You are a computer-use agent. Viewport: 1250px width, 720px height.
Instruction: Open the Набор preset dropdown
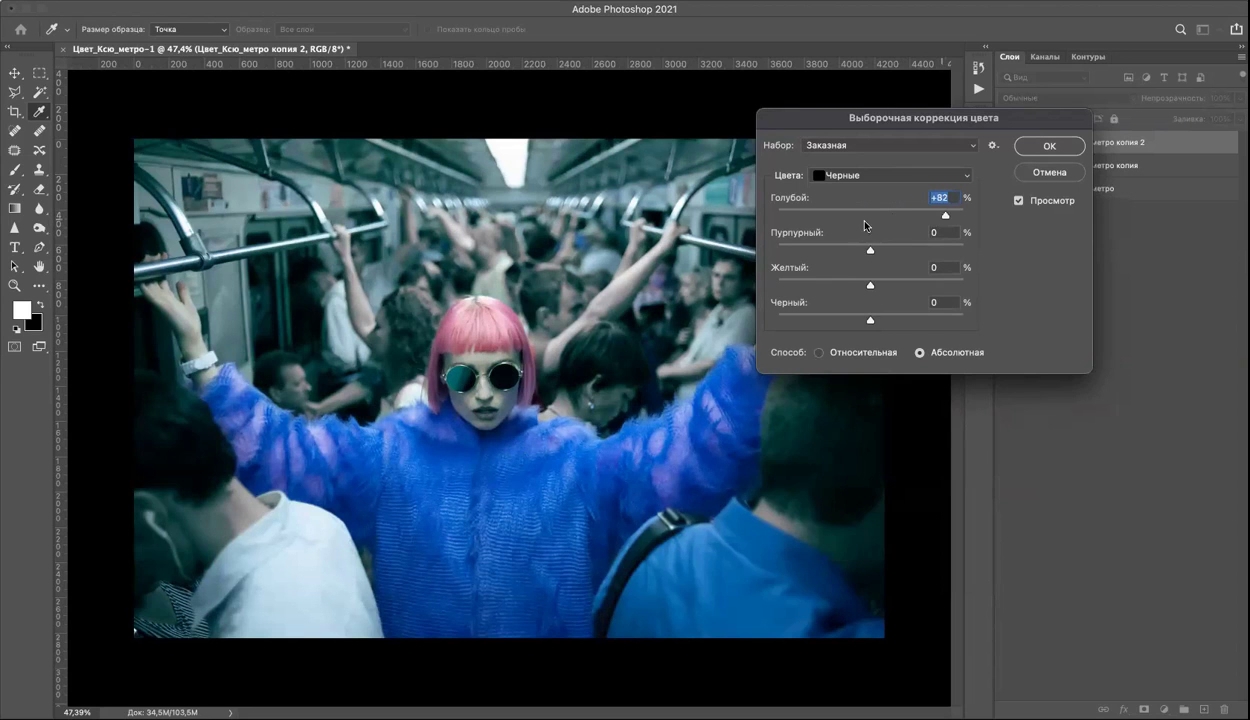[890, 146]
